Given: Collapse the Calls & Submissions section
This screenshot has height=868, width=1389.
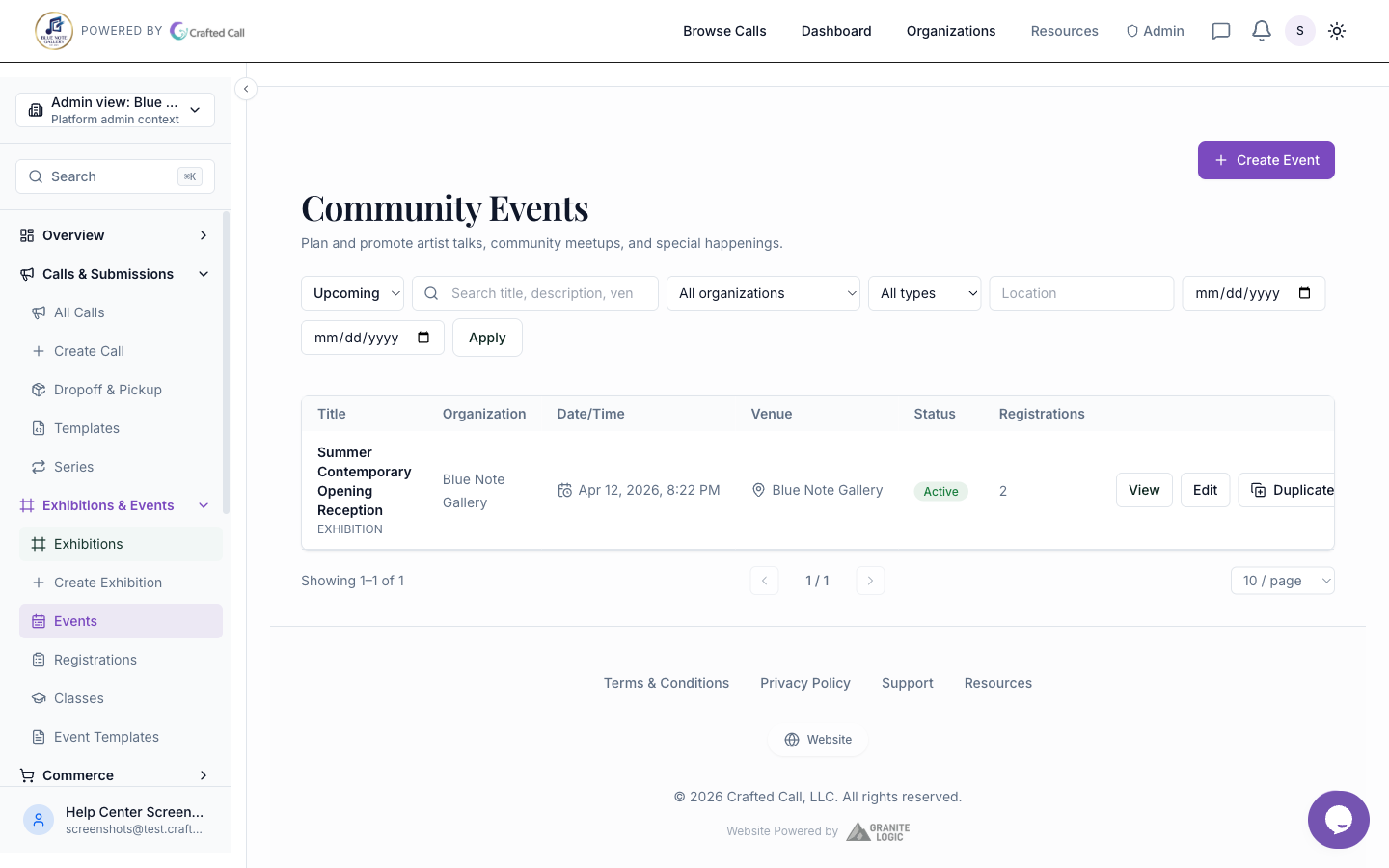Looking at the screenshot, I should click(204, 274).
